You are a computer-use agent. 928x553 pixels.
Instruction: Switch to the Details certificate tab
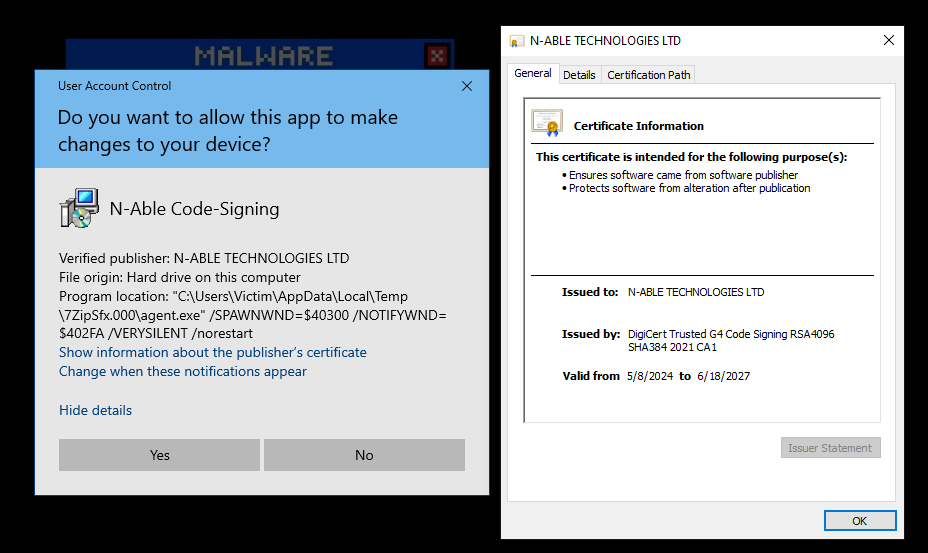coord(579,75)
